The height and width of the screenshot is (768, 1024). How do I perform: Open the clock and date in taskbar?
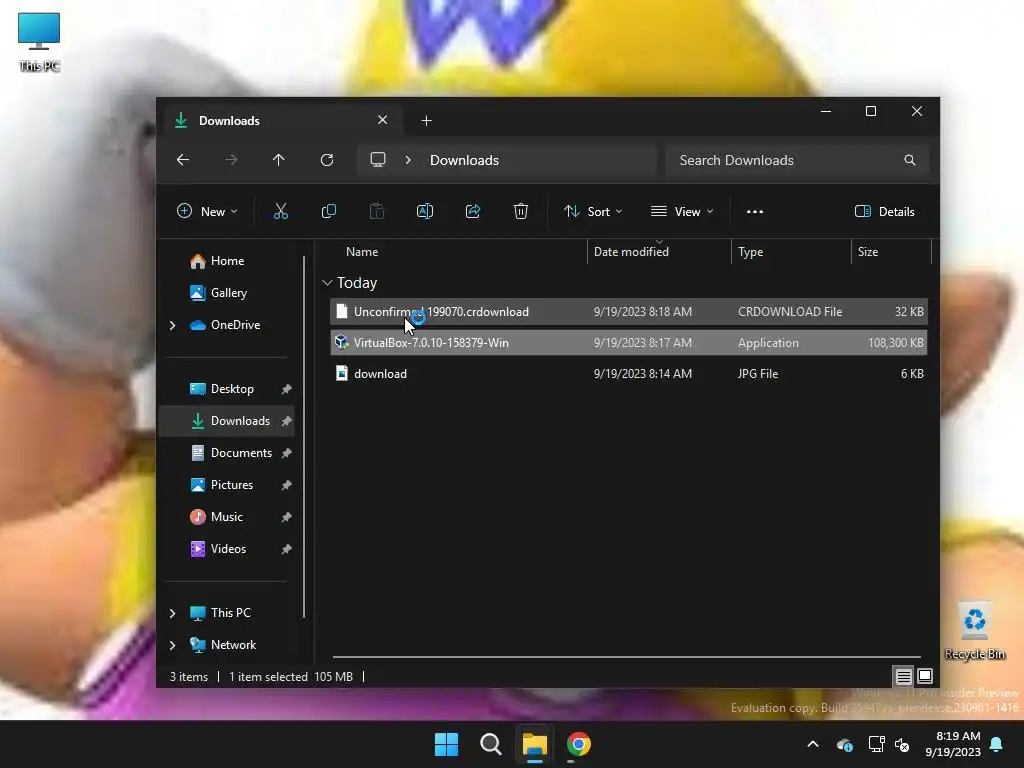953,744
